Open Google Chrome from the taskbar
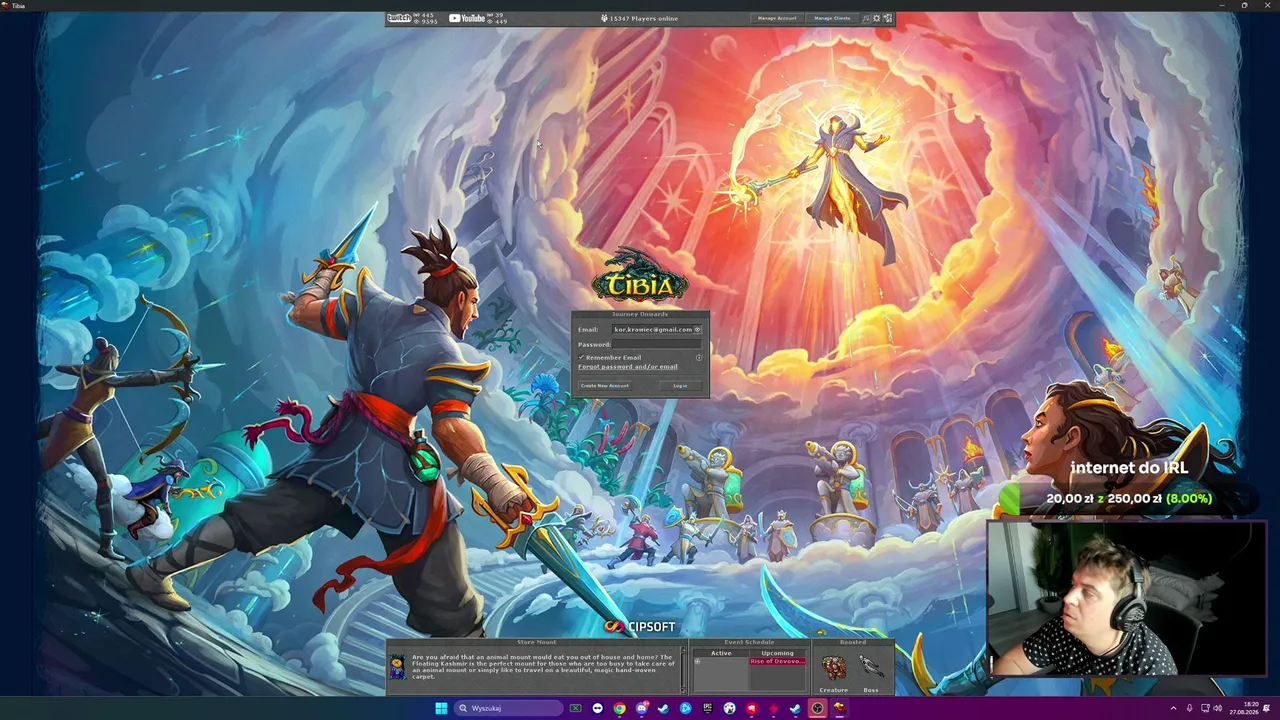Image resolution: width=1280 pixels, height=720 pixels. [x=619, y=708]
